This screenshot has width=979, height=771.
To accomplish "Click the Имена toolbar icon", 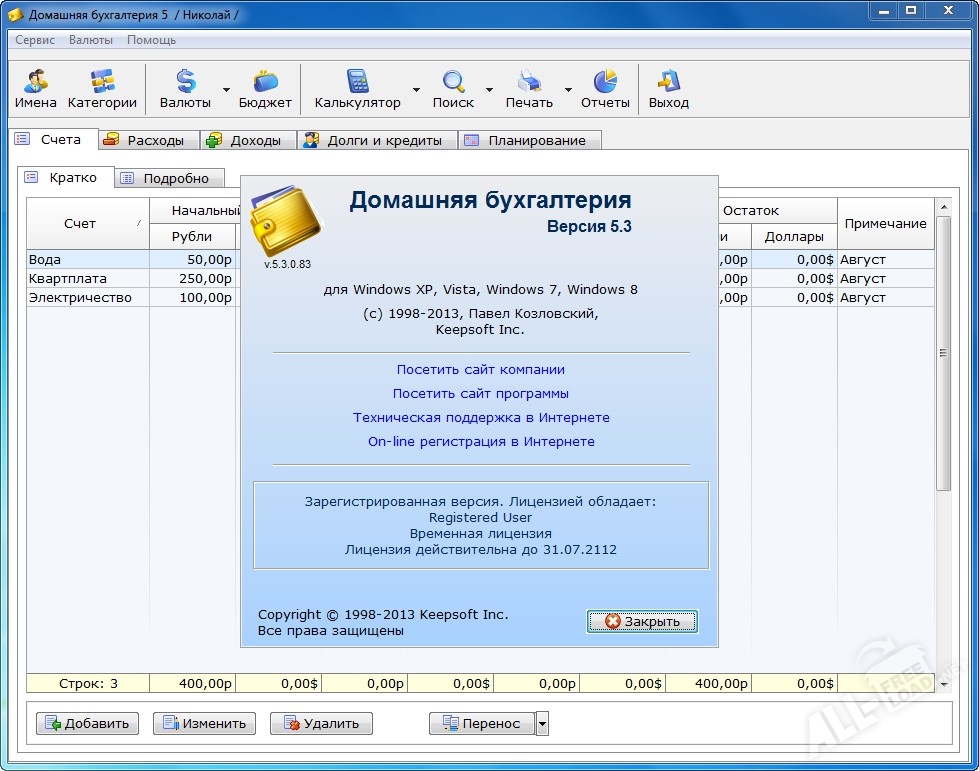I will point(36,82).
